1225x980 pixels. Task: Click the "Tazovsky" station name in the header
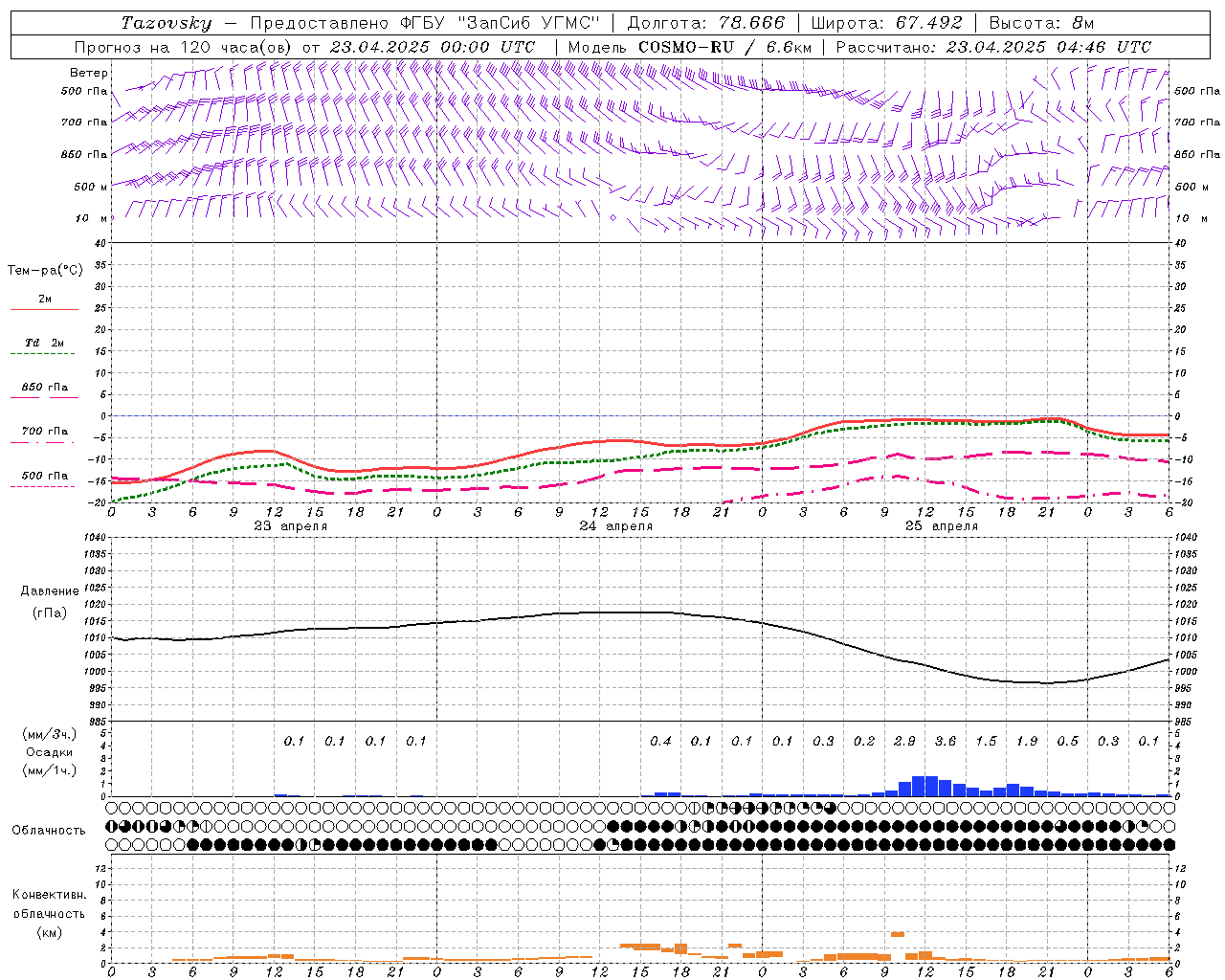point(167,23)
